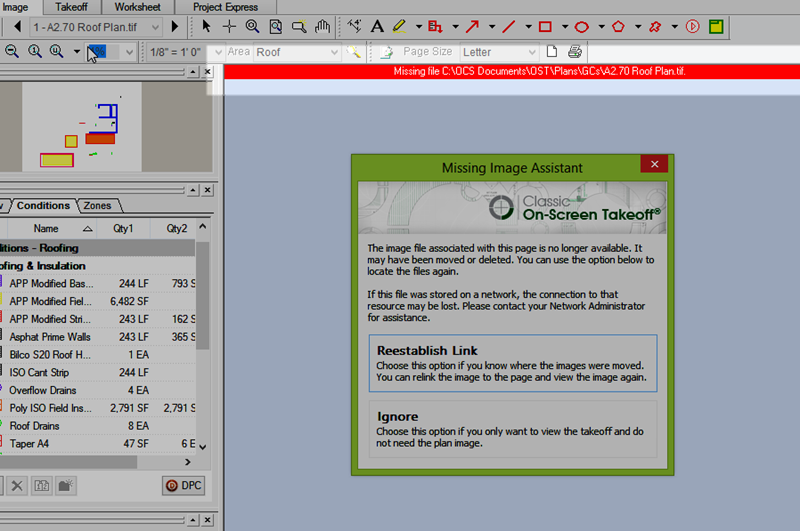Select the red cloud annotation tool
This screenshot has width=800, height=531.
(655, 27)
